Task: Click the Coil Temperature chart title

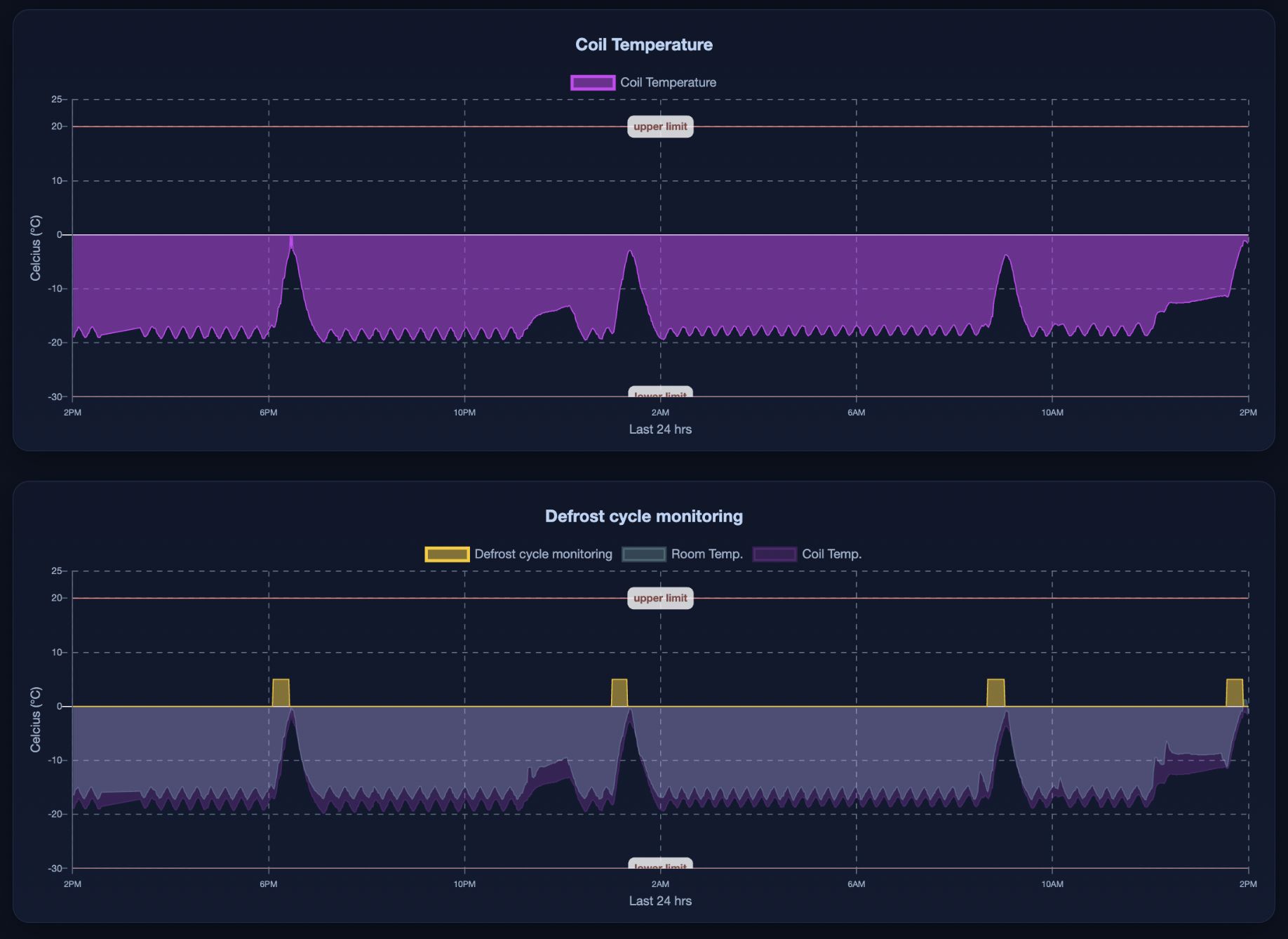Action: 643,44
